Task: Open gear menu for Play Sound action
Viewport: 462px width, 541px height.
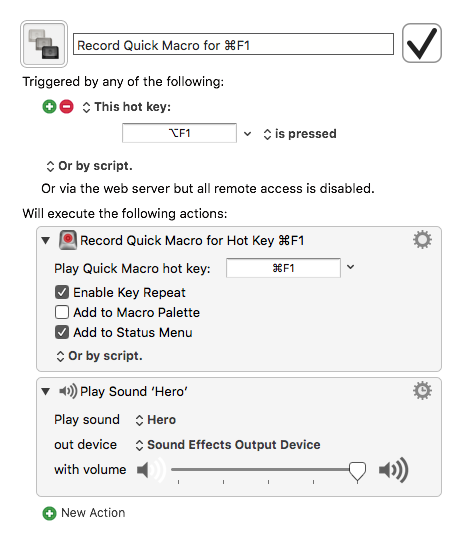Action: [x=422, y=391]
